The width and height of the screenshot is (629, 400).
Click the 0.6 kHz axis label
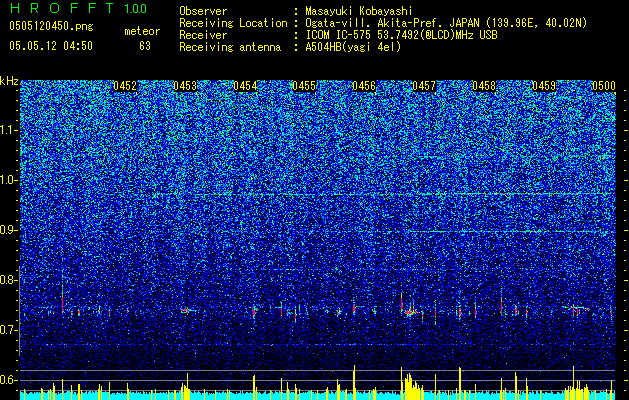tap(8, 380)
